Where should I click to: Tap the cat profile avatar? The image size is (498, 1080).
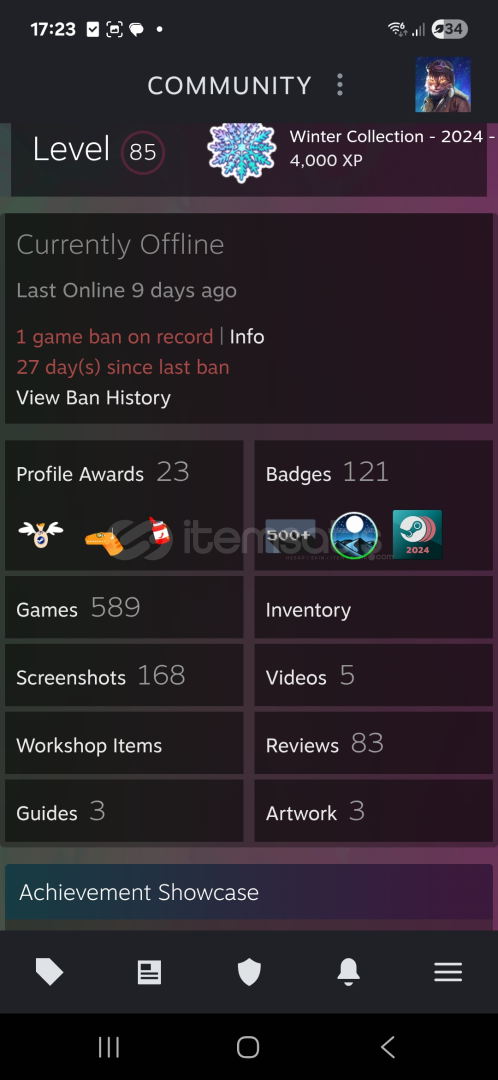443,85
